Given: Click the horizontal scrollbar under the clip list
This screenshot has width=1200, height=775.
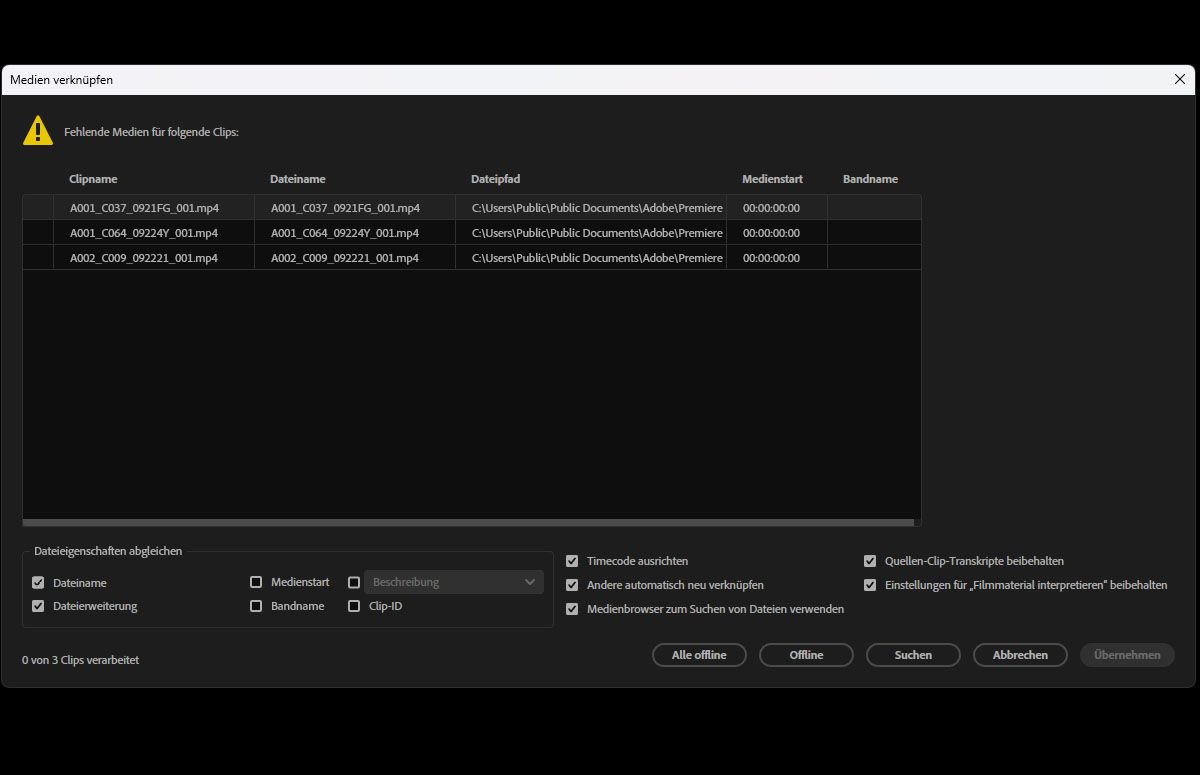Looking at the screenshot, I should [468, 522].
